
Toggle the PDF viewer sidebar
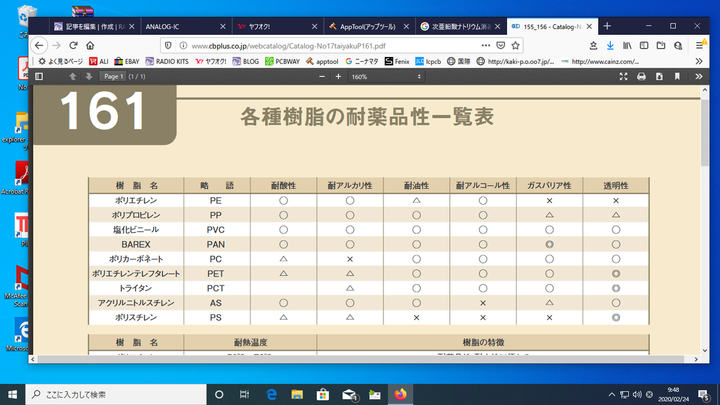(40, 77)
